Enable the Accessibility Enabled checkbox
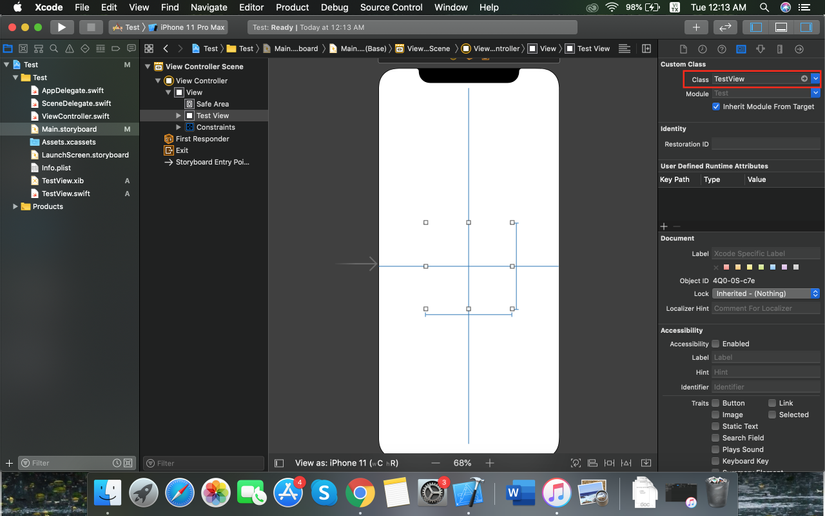The height and width of the screenshot is (516, 825). [716, 344]
